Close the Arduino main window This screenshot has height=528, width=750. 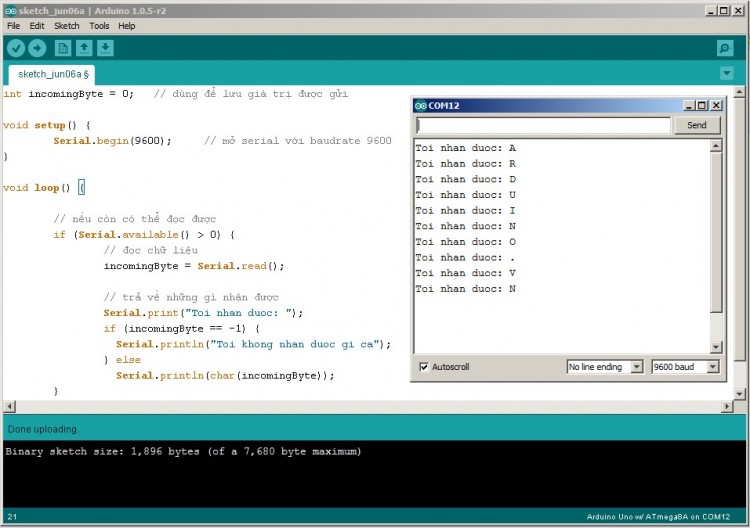coord(738,11)
